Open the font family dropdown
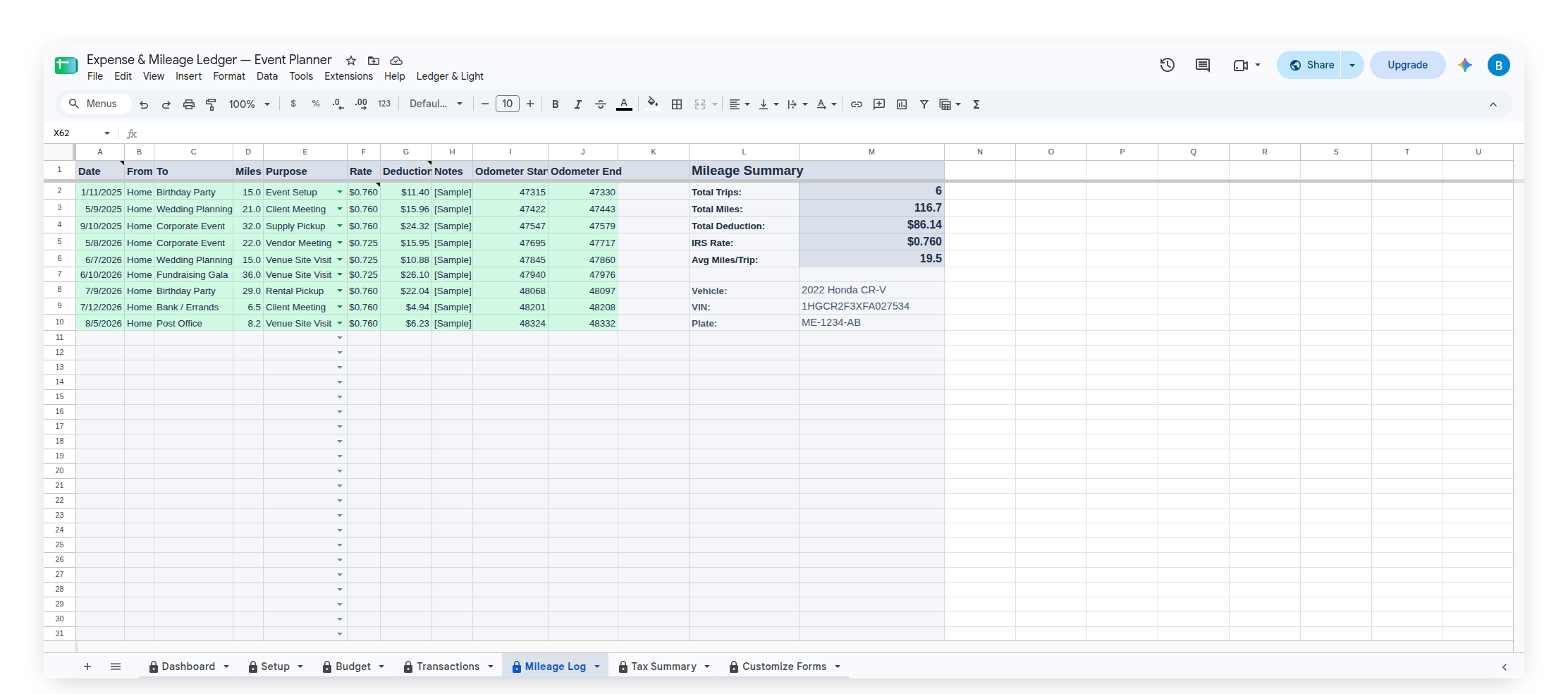 [x=436, y=104]
